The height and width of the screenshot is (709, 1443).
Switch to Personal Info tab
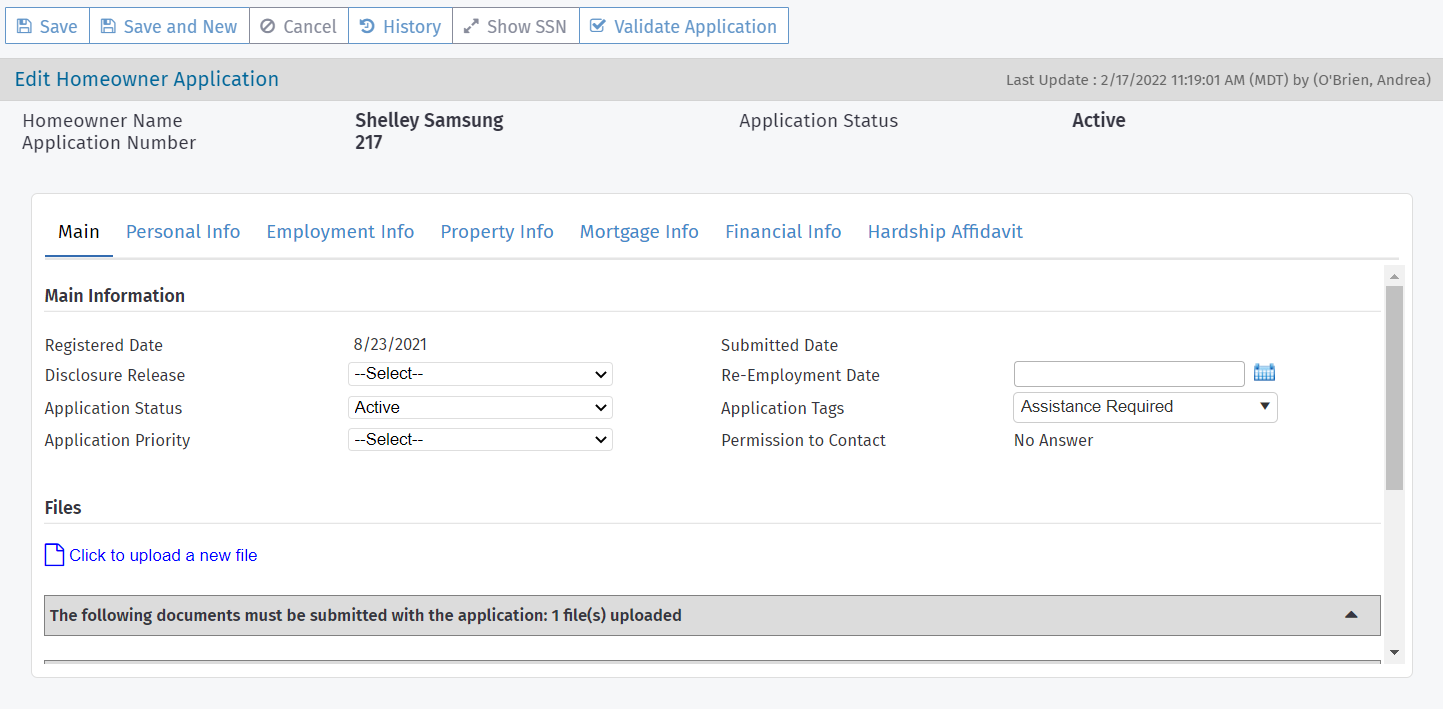pyautogui.click(x=183, y=232)
